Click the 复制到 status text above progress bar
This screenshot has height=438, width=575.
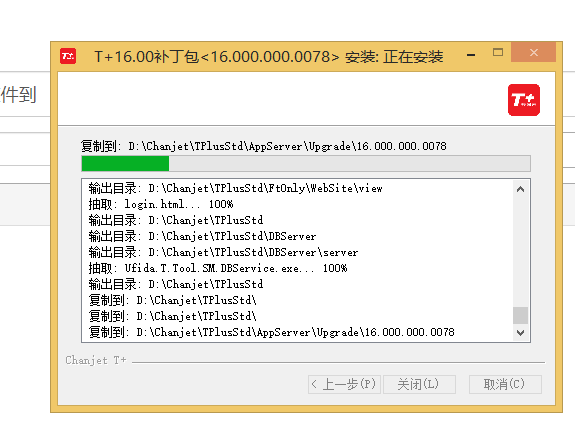(x=264, y=146)
